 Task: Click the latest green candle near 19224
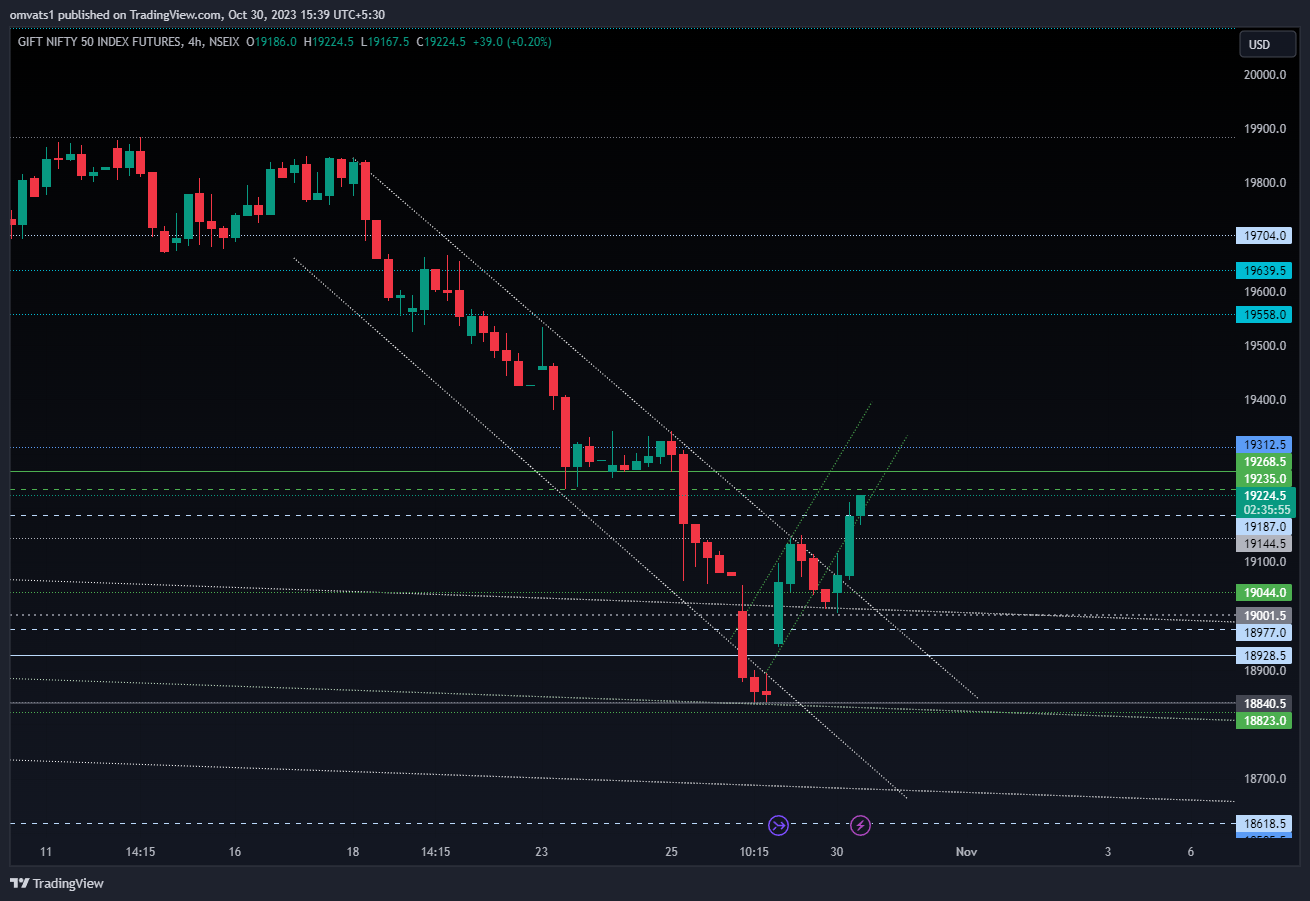[860, 505]
